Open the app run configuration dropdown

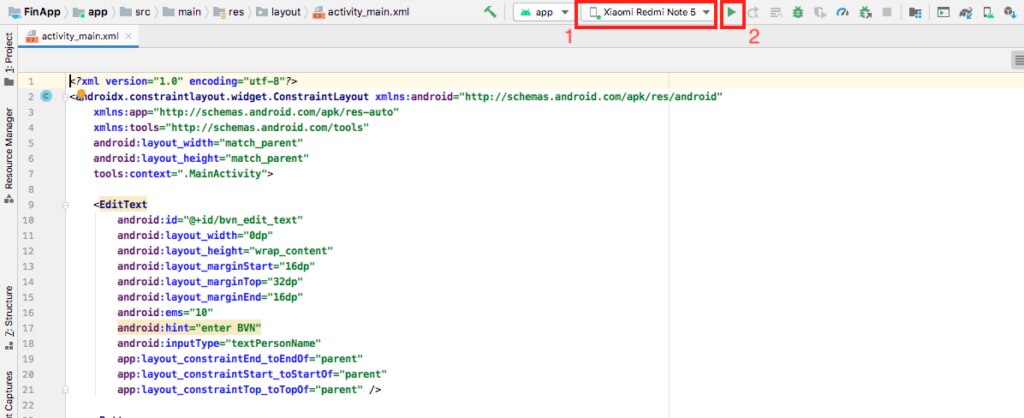(544, 12)
